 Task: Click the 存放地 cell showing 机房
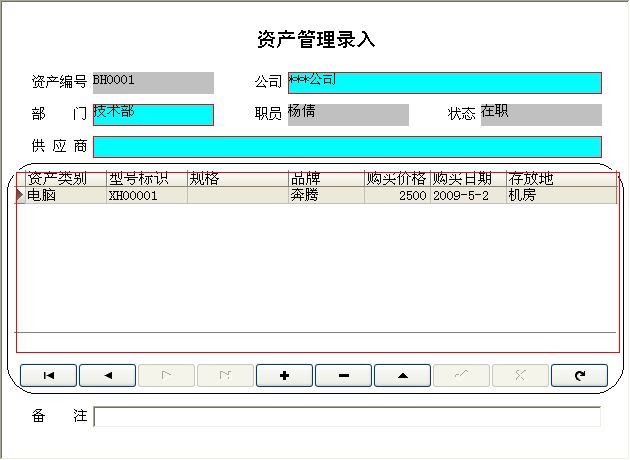click(560, 196)
